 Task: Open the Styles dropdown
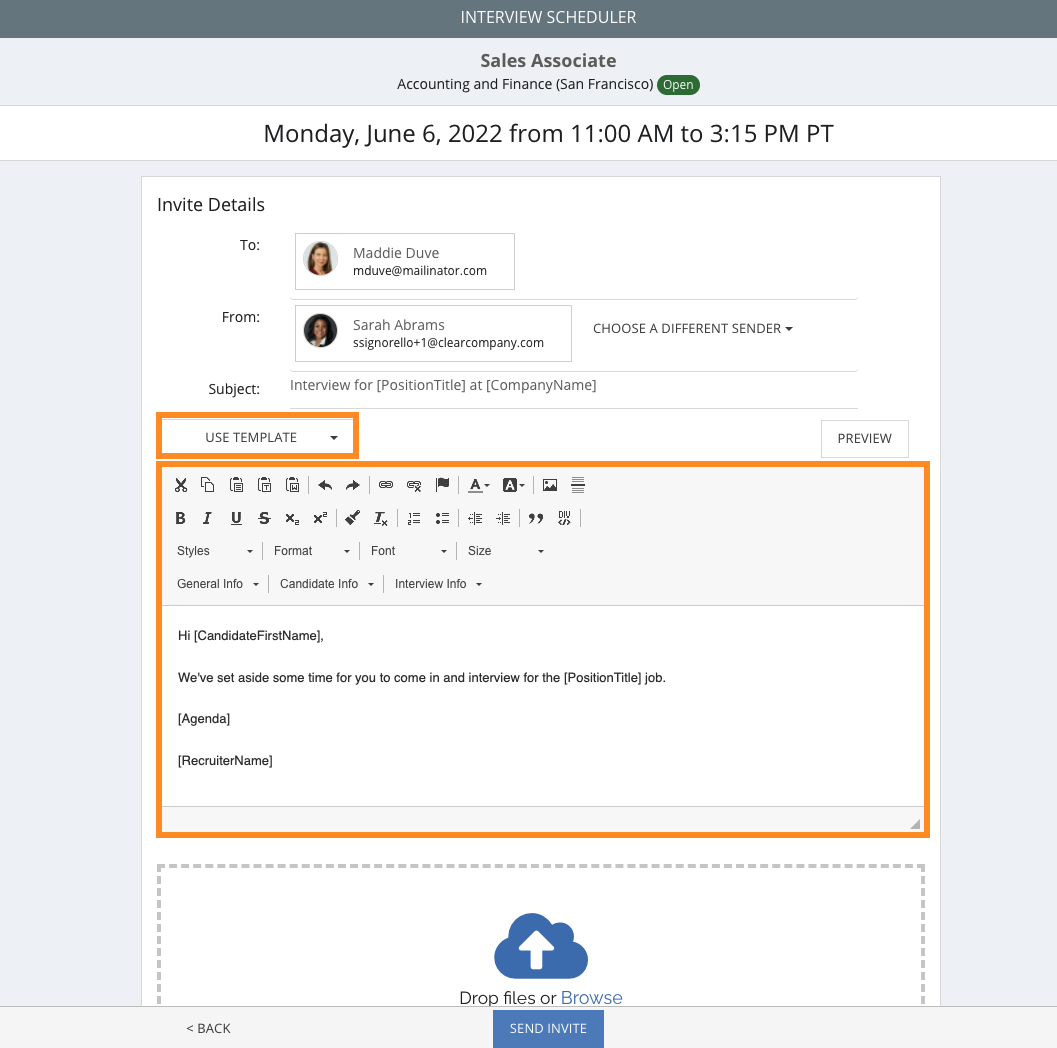(x=214, y=551)
